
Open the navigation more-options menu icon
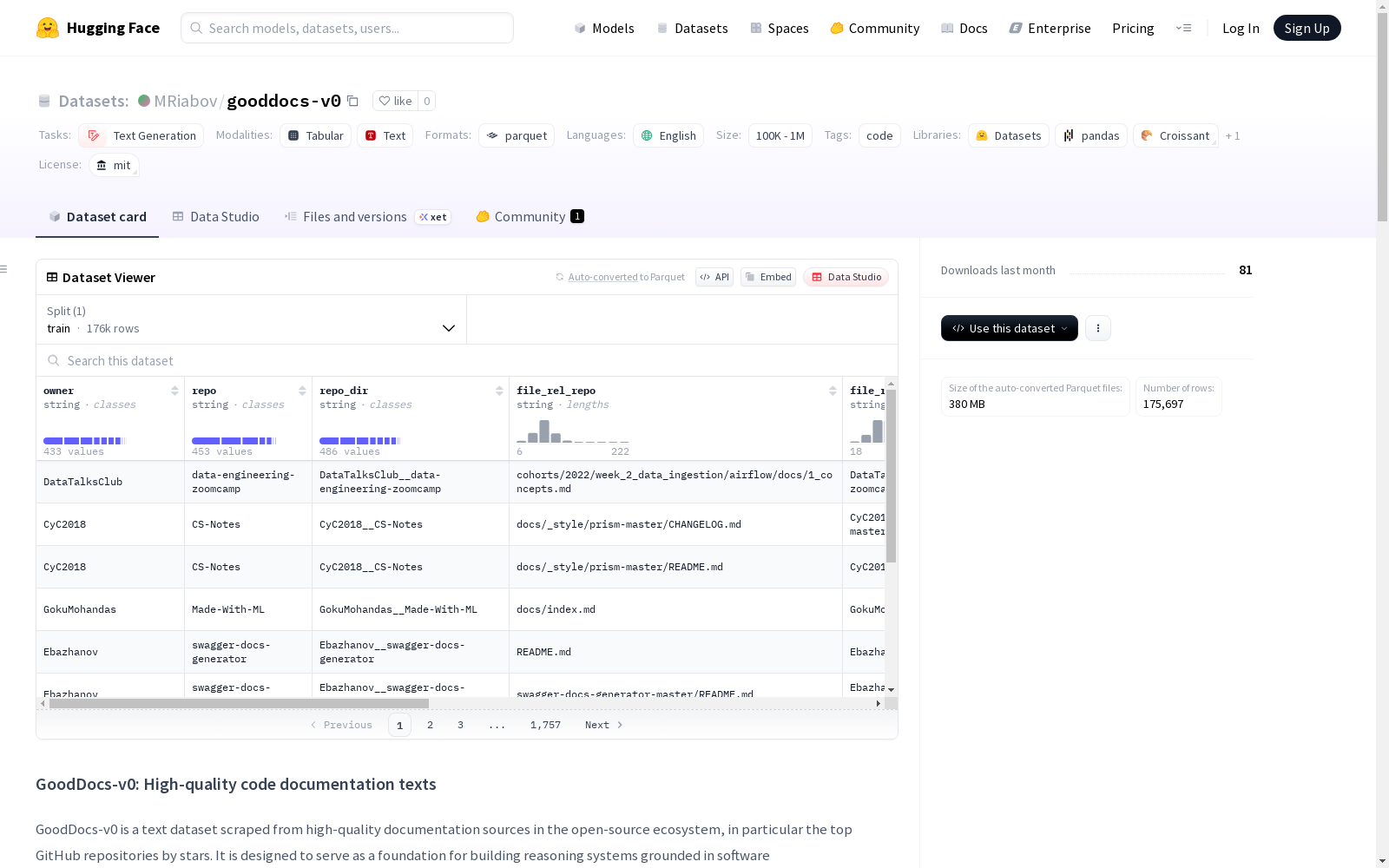1183,28
